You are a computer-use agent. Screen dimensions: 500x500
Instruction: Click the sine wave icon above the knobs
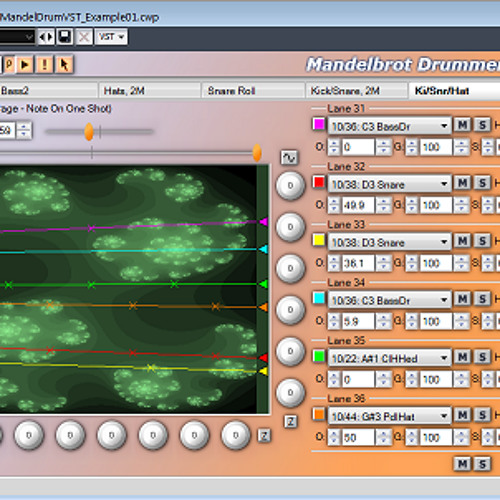tap(289, 157)
